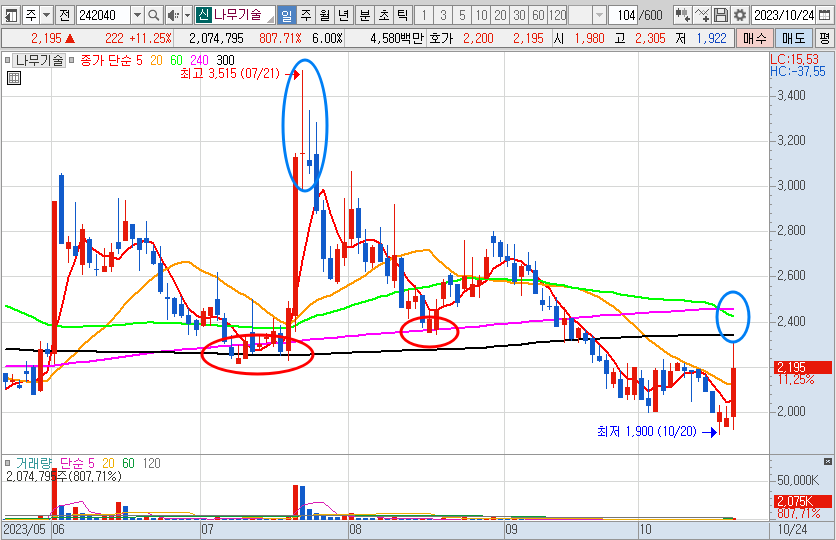Switch to tick 틱 chart

point(403,15)
